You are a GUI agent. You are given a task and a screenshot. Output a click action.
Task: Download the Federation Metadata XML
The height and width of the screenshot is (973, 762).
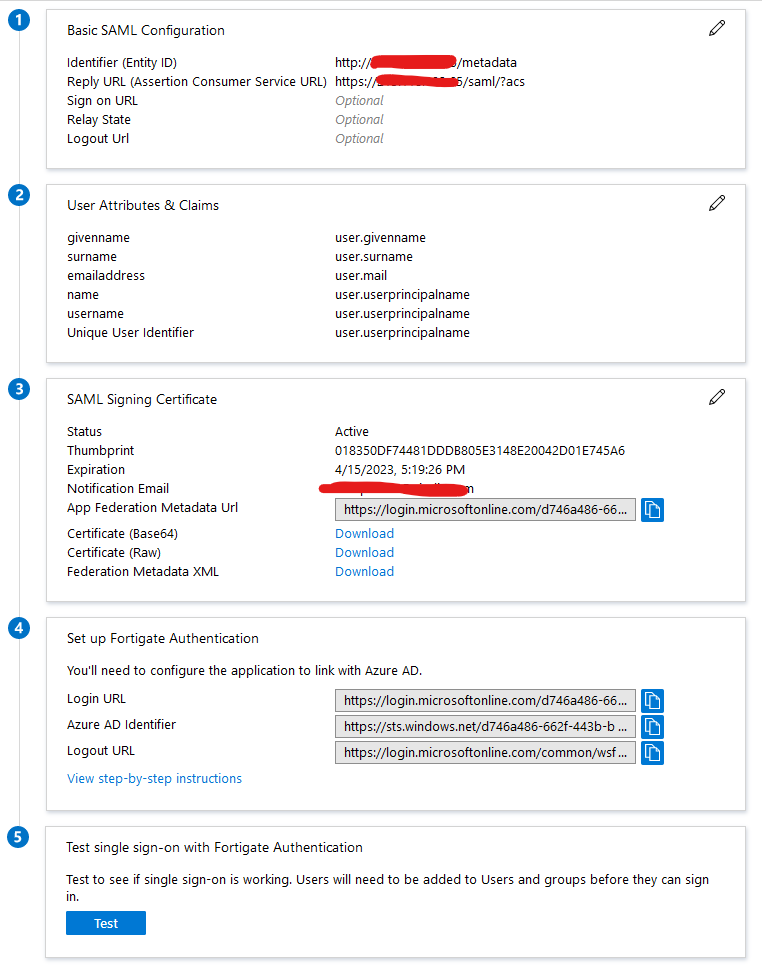click(364, 572)
